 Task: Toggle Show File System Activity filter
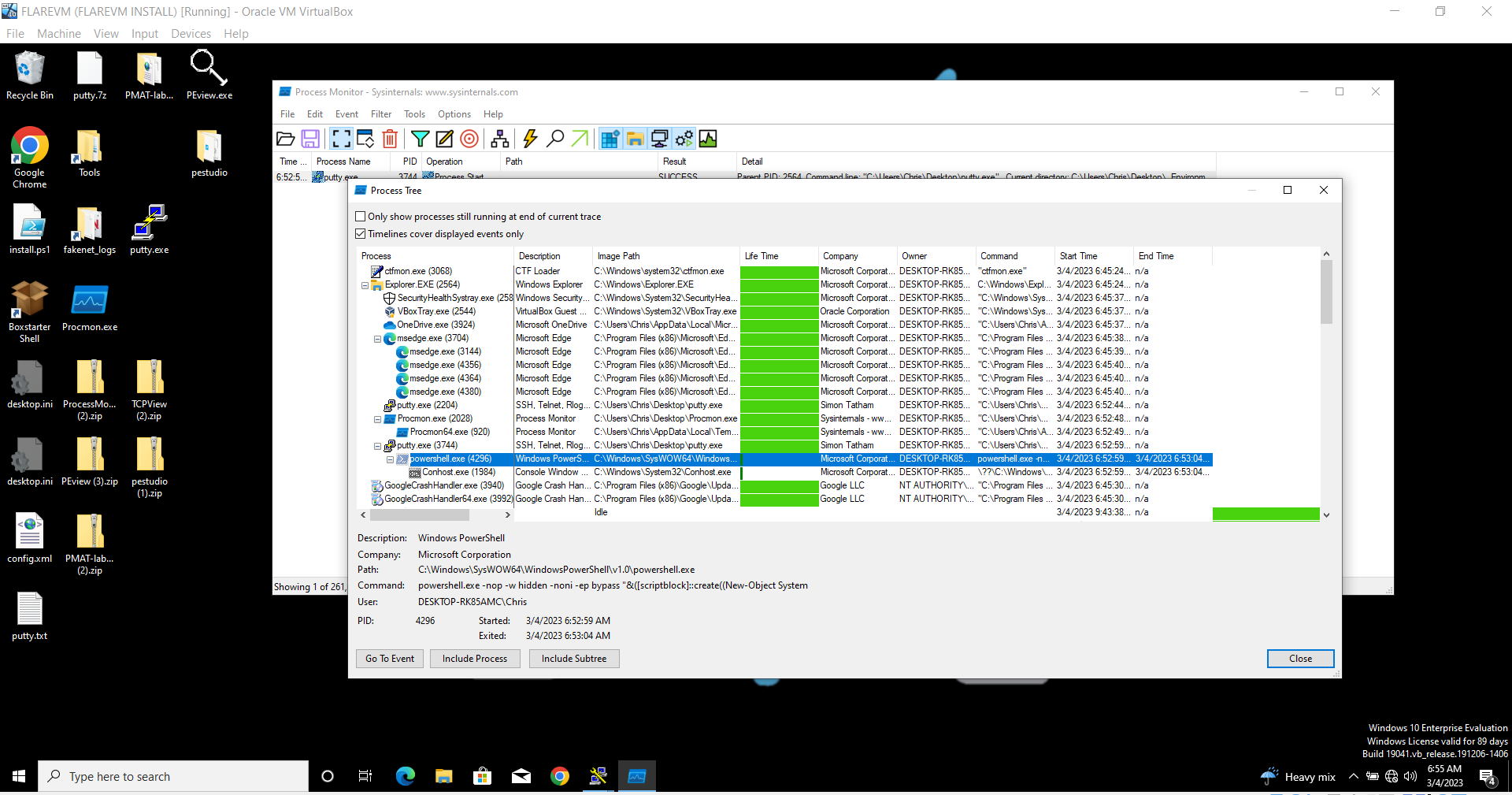[x=635, y=139]
